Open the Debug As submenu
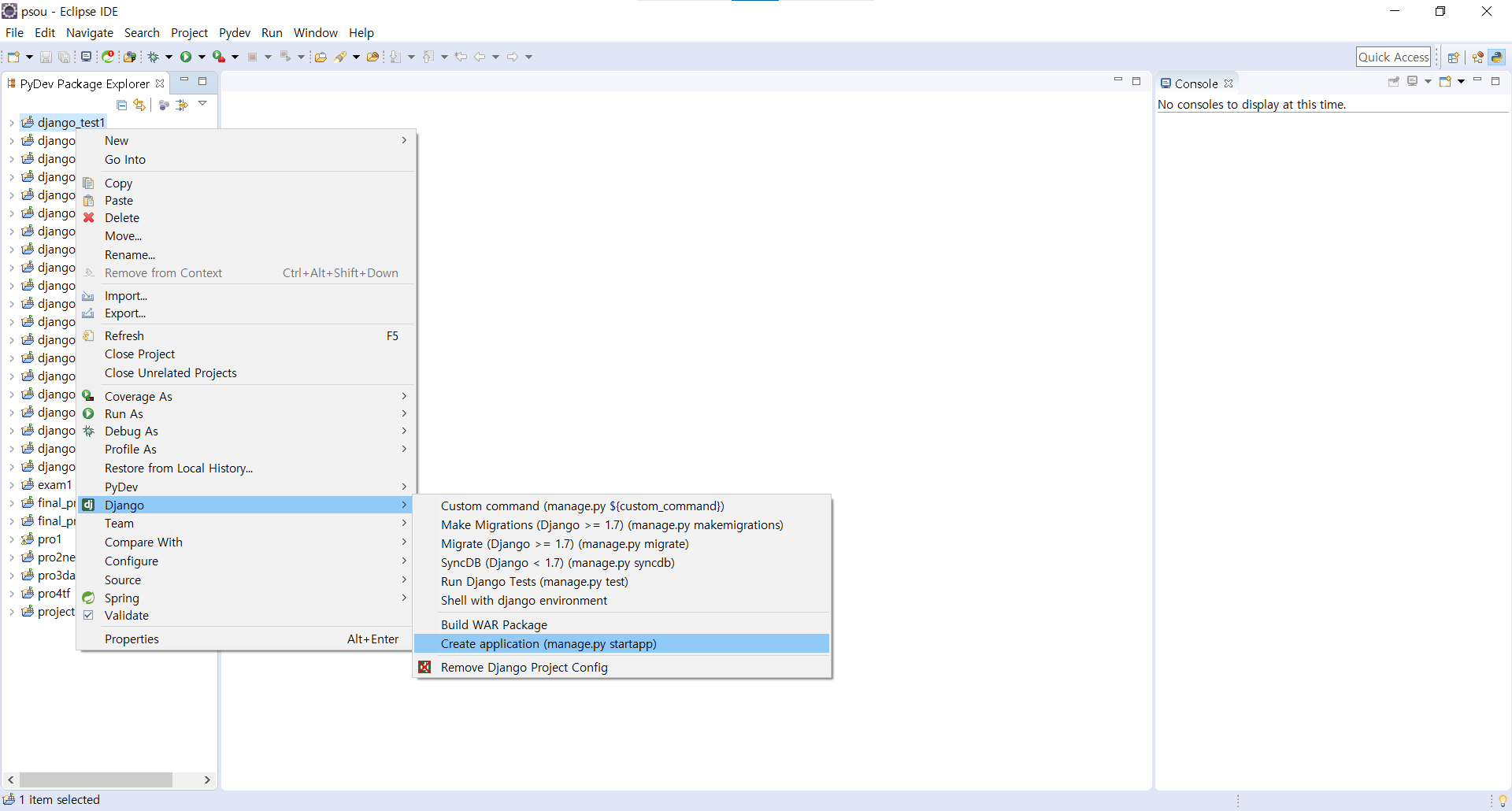The image size is (1512, 811). coord(246,431)
